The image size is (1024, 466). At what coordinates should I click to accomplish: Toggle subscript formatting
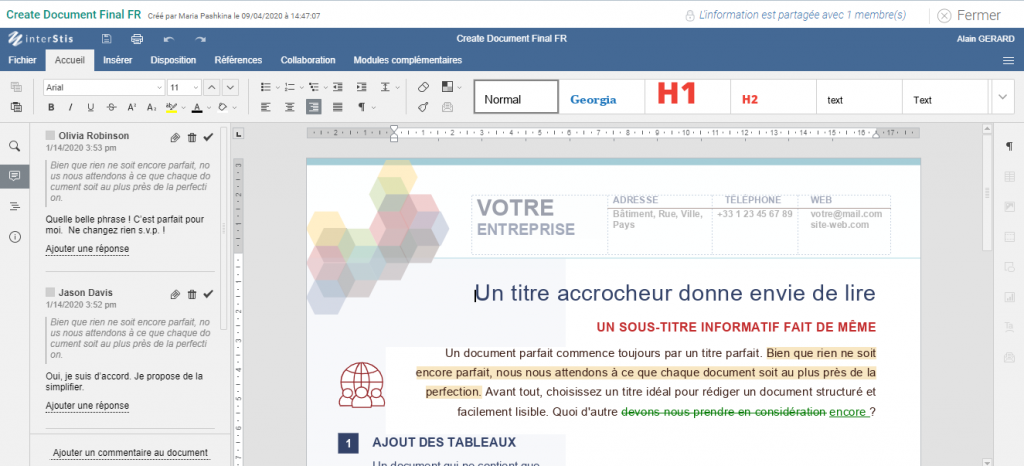[152, 107]
